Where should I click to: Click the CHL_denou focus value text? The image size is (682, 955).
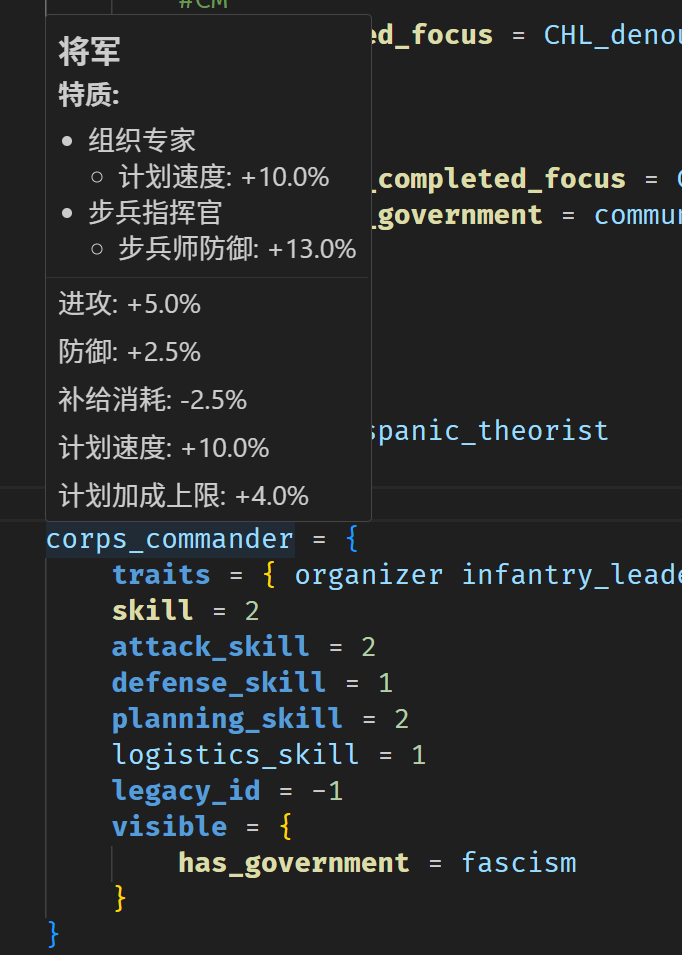[612, 35]
